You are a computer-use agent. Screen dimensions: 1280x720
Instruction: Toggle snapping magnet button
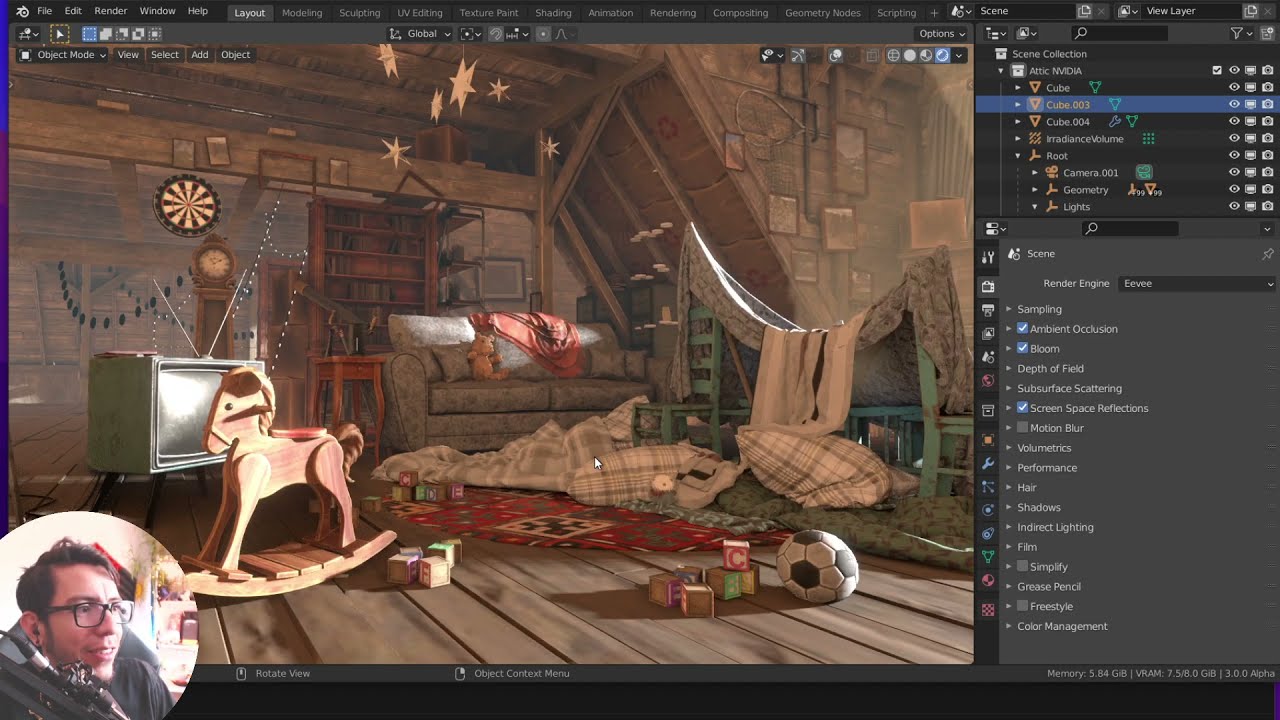pyautogui.click(x=496, y=33)
